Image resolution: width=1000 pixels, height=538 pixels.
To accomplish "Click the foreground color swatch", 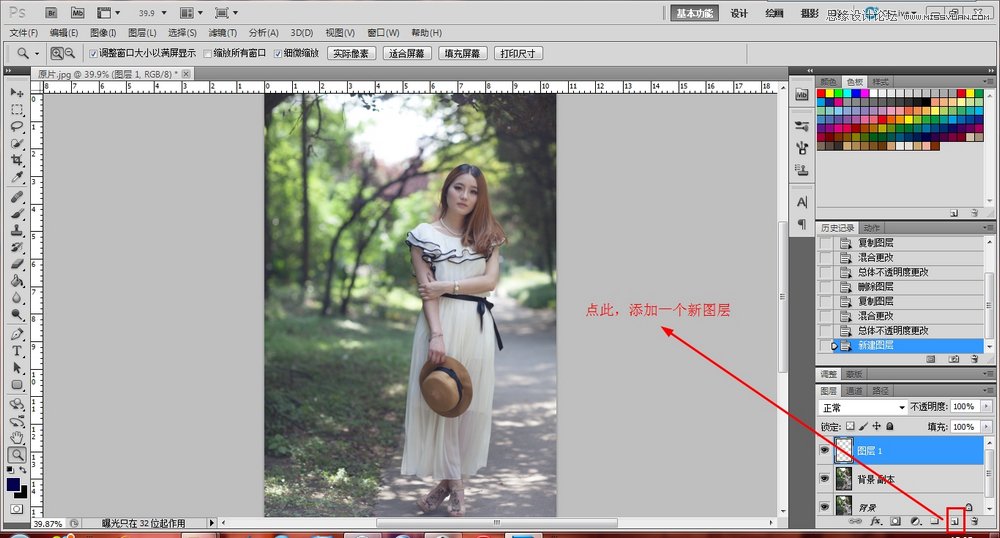I will (x=14, y=485).
